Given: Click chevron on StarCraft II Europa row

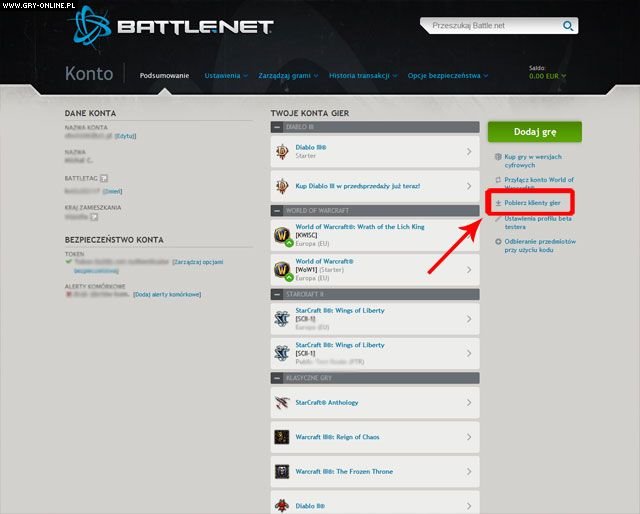Looking at the screenshot, I should tap(469, 319).
